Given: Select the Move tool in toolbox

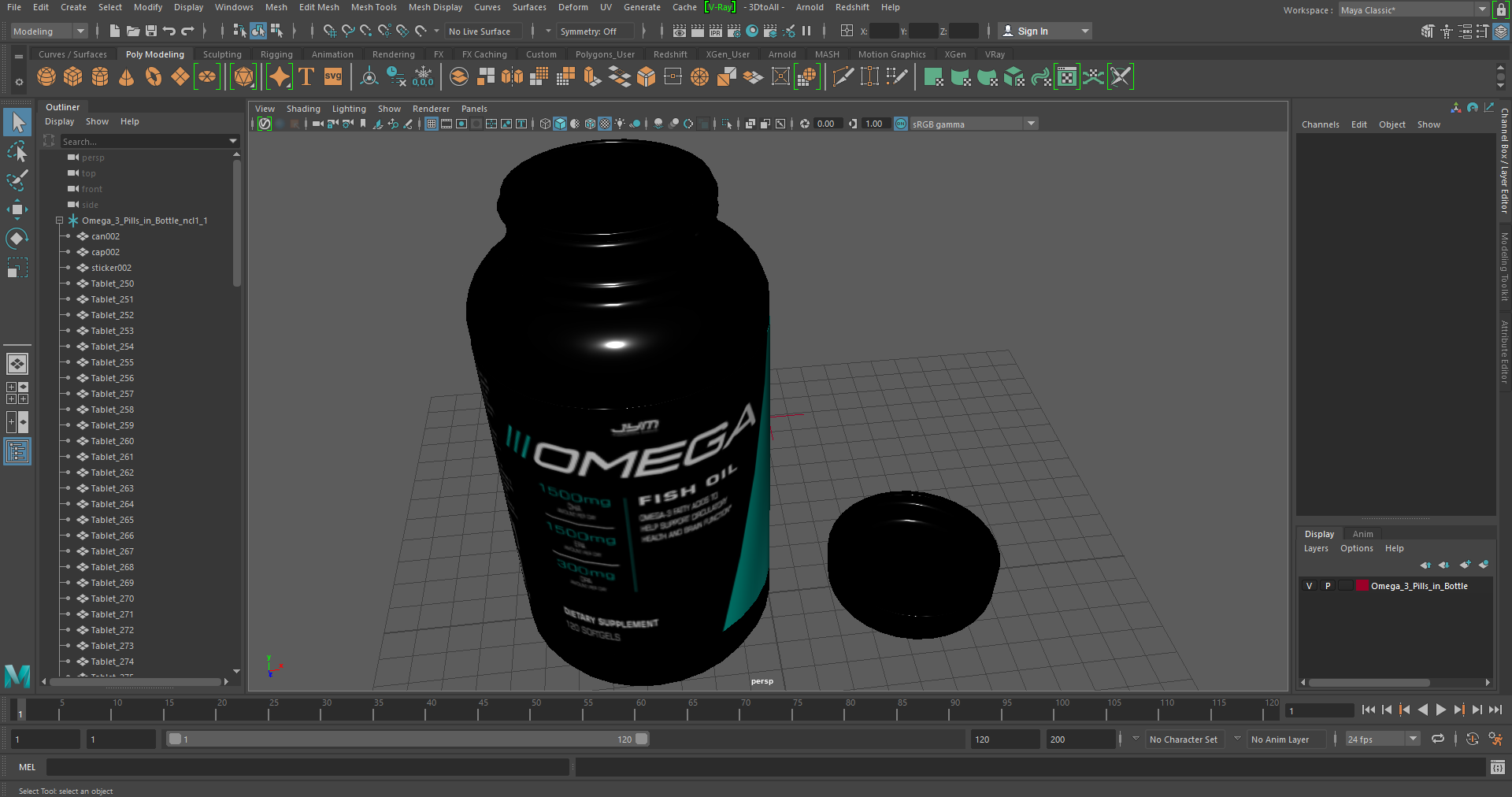Looking at the screenshot, I should pyautogui.click(x=17, y=209).
